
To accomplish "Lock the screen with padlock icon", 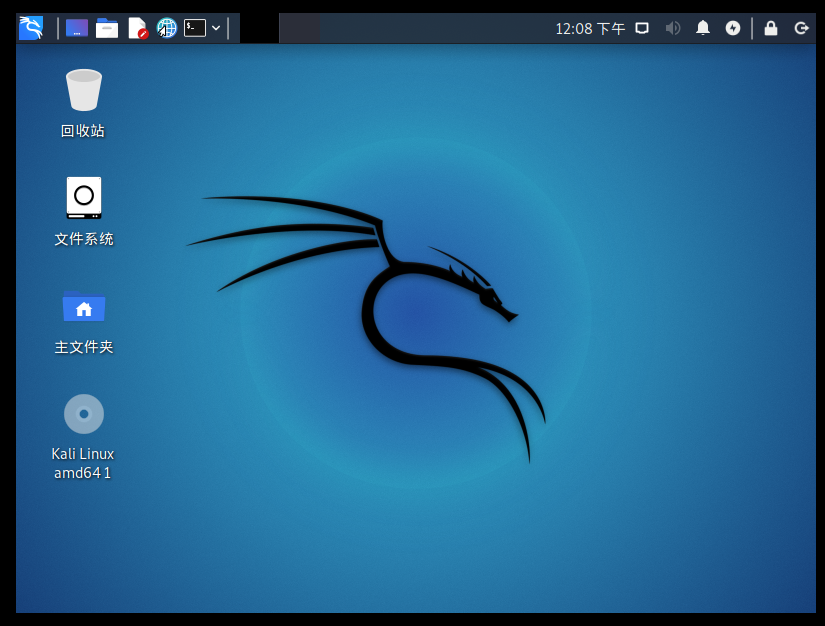I will tap(771, 28).
